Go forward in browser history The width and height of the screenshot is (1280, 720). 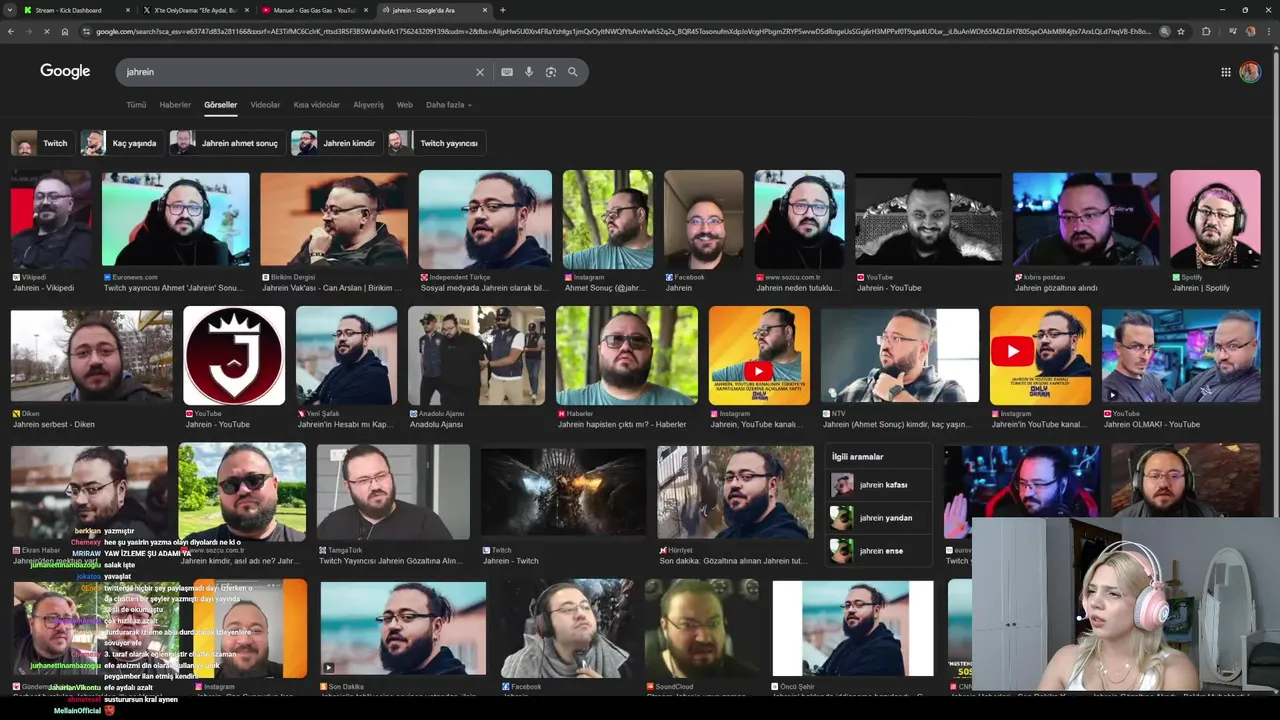tap(29, 31)
